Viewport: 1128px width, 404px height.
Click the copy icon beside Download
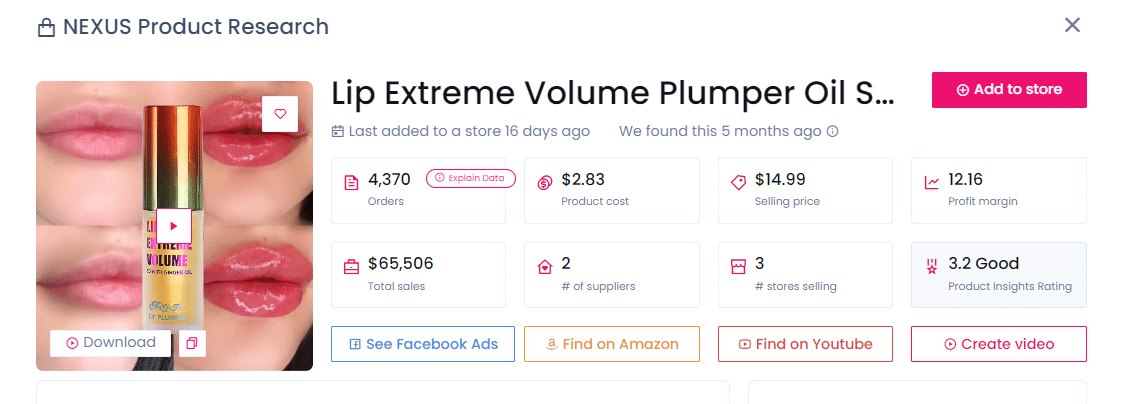192,343
